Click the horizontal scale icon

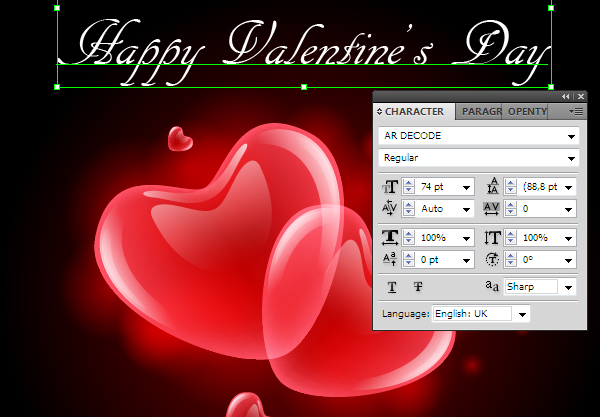point(390,238)
